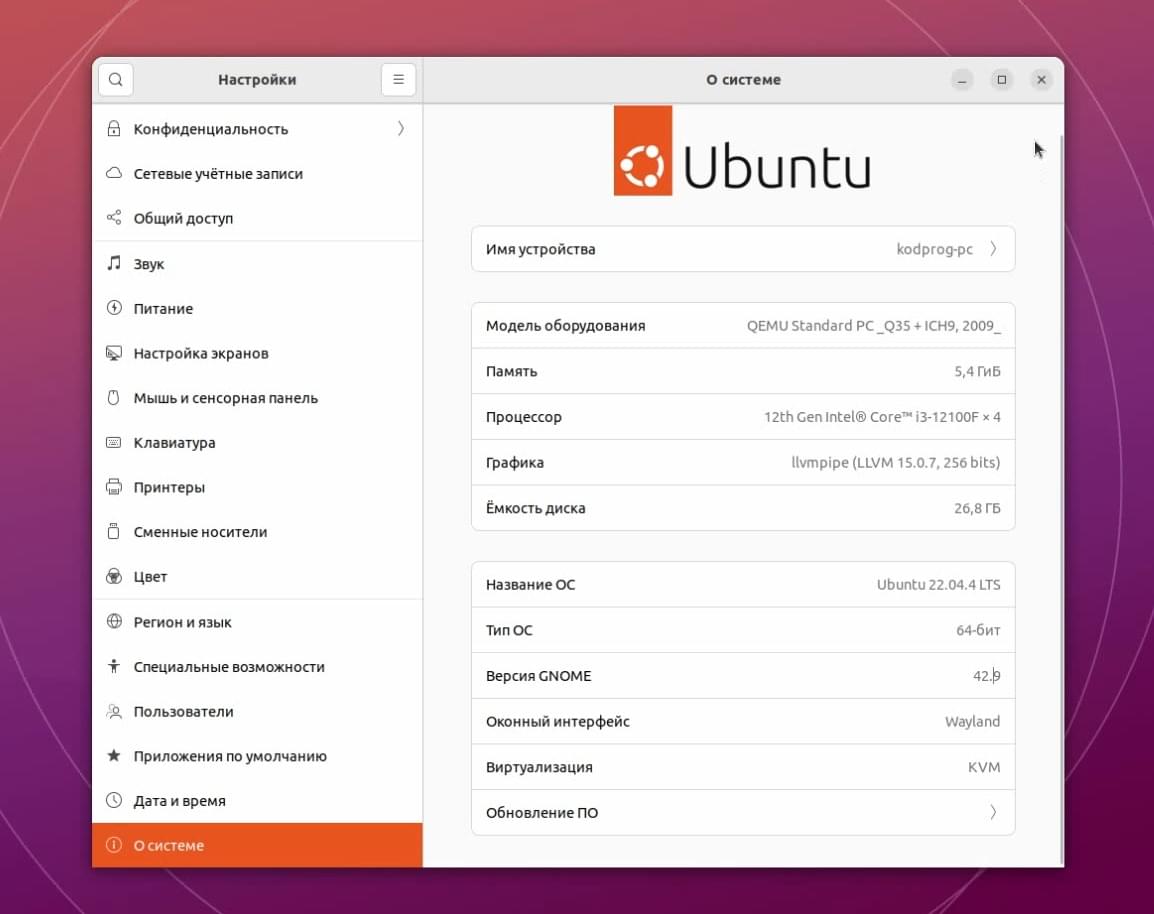Viewport: 1154px width, 914px height.
Task: Open Конфиденциальность settings section
Action: (x=257, y=129)
